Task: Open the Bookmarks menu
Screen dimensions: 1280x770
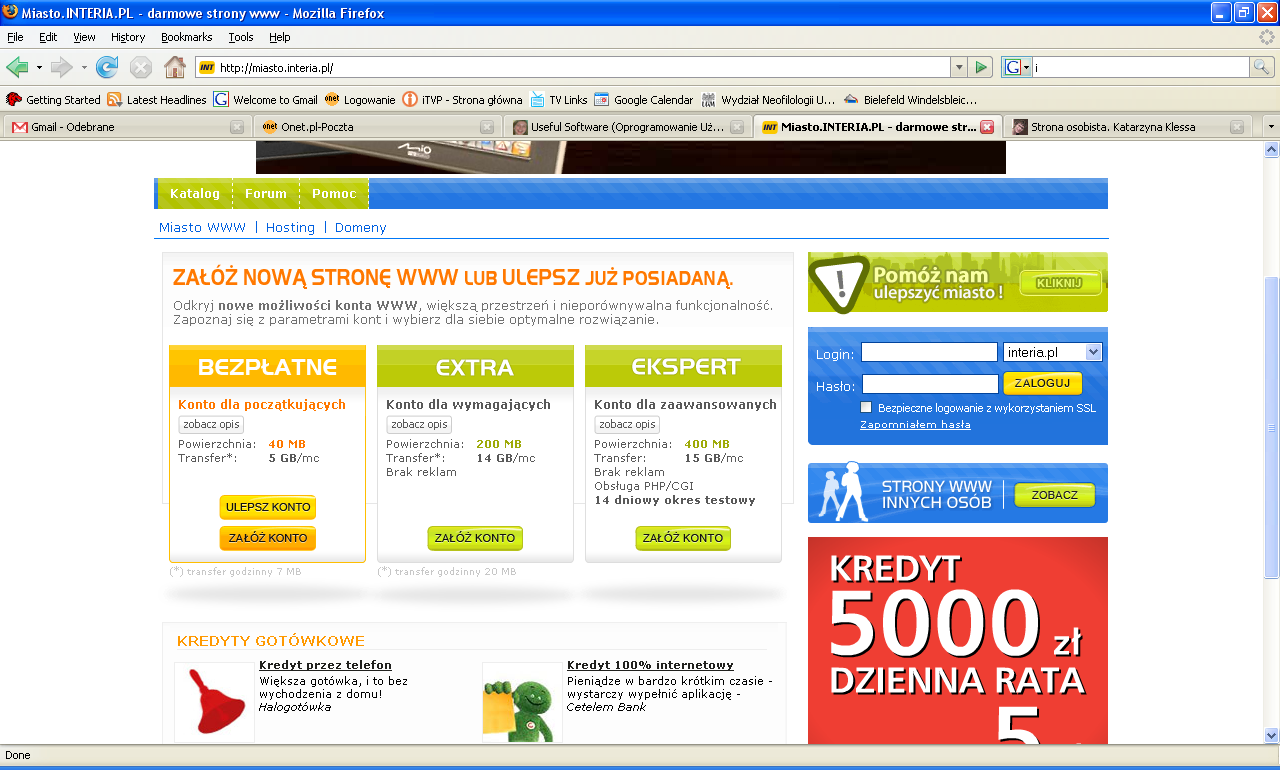Action: click(186, 37)
